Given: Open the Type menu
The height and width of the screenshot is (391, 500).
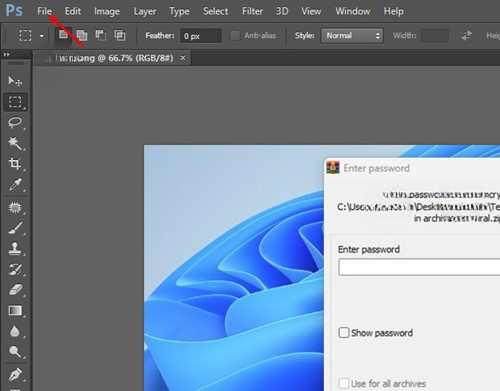Looking at the screenshot, I should (x=179, y=12).
